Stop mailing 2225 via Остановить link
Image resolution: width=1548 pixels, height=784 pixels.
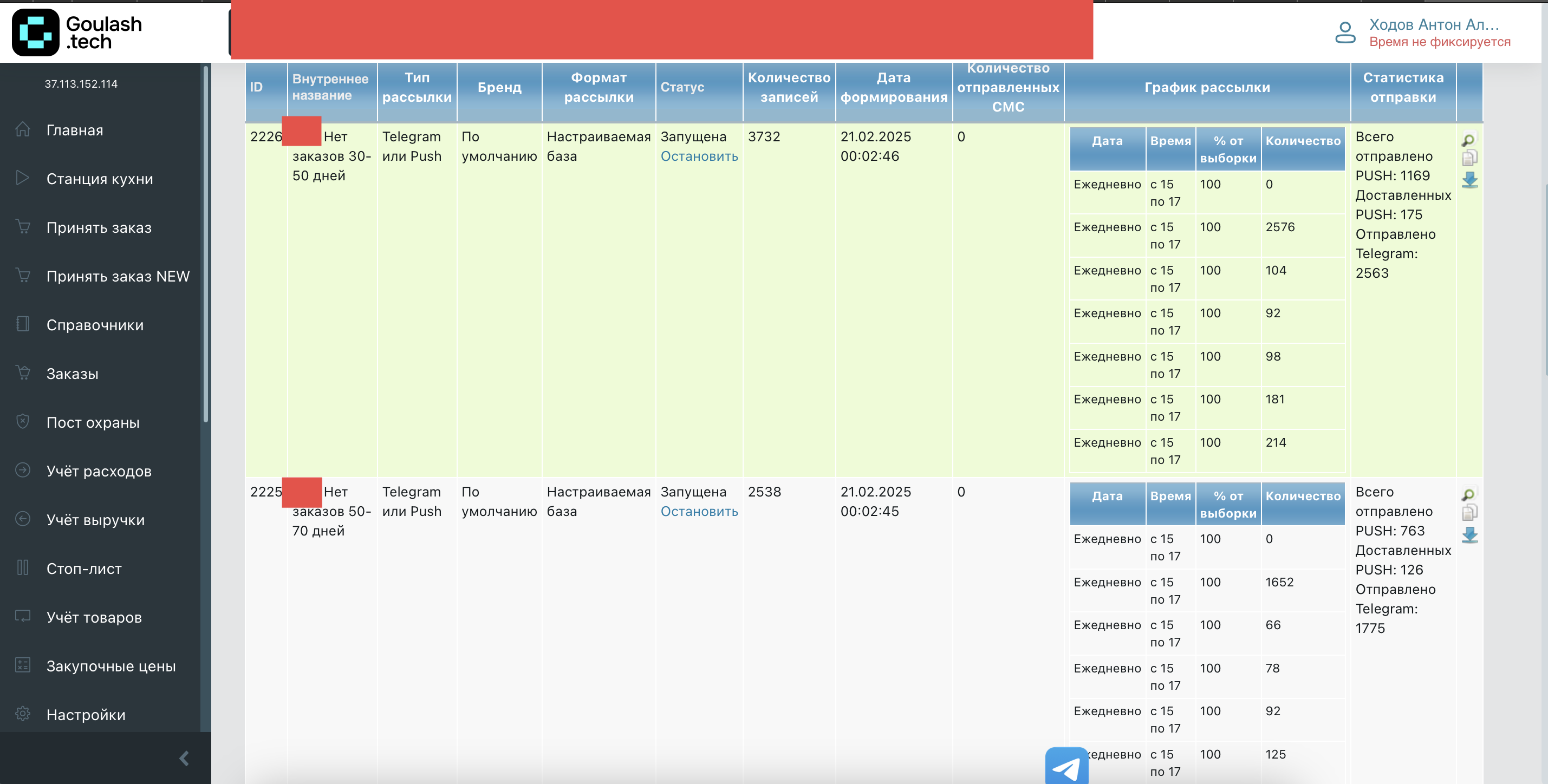point(699,511)
